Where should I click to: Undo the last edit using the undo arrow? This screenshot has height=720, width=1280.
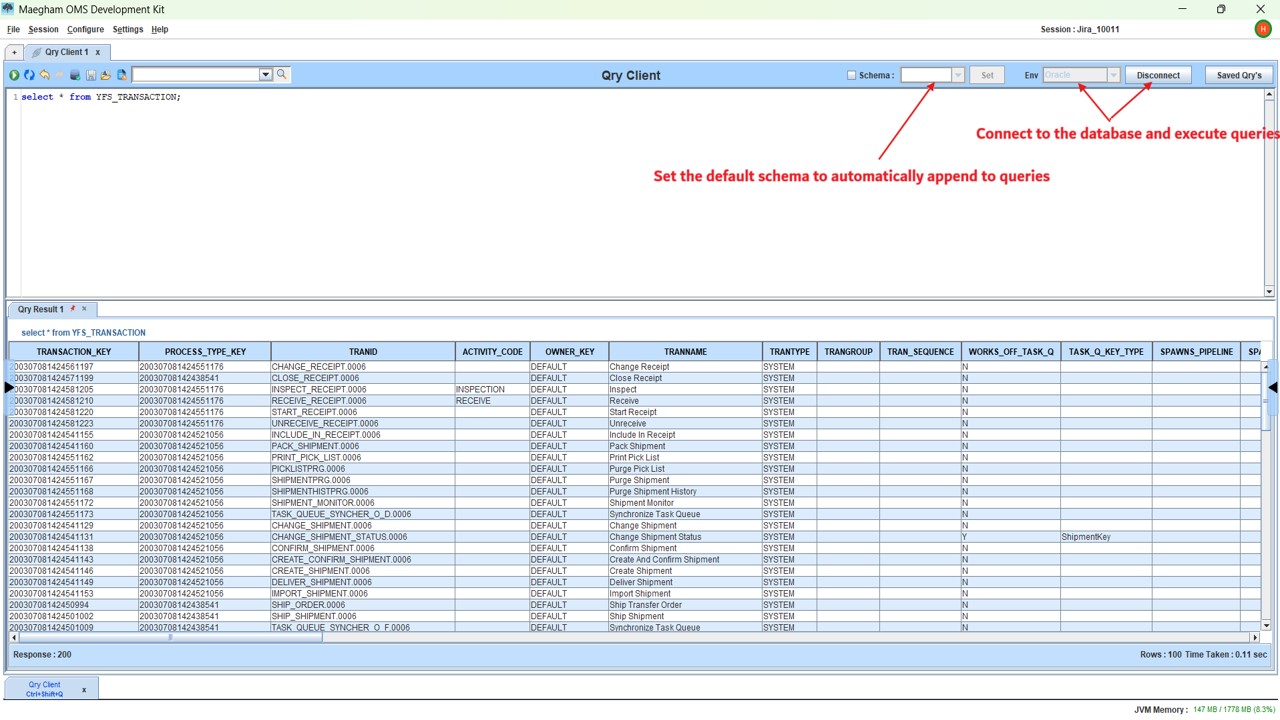(x=44, y=75)
